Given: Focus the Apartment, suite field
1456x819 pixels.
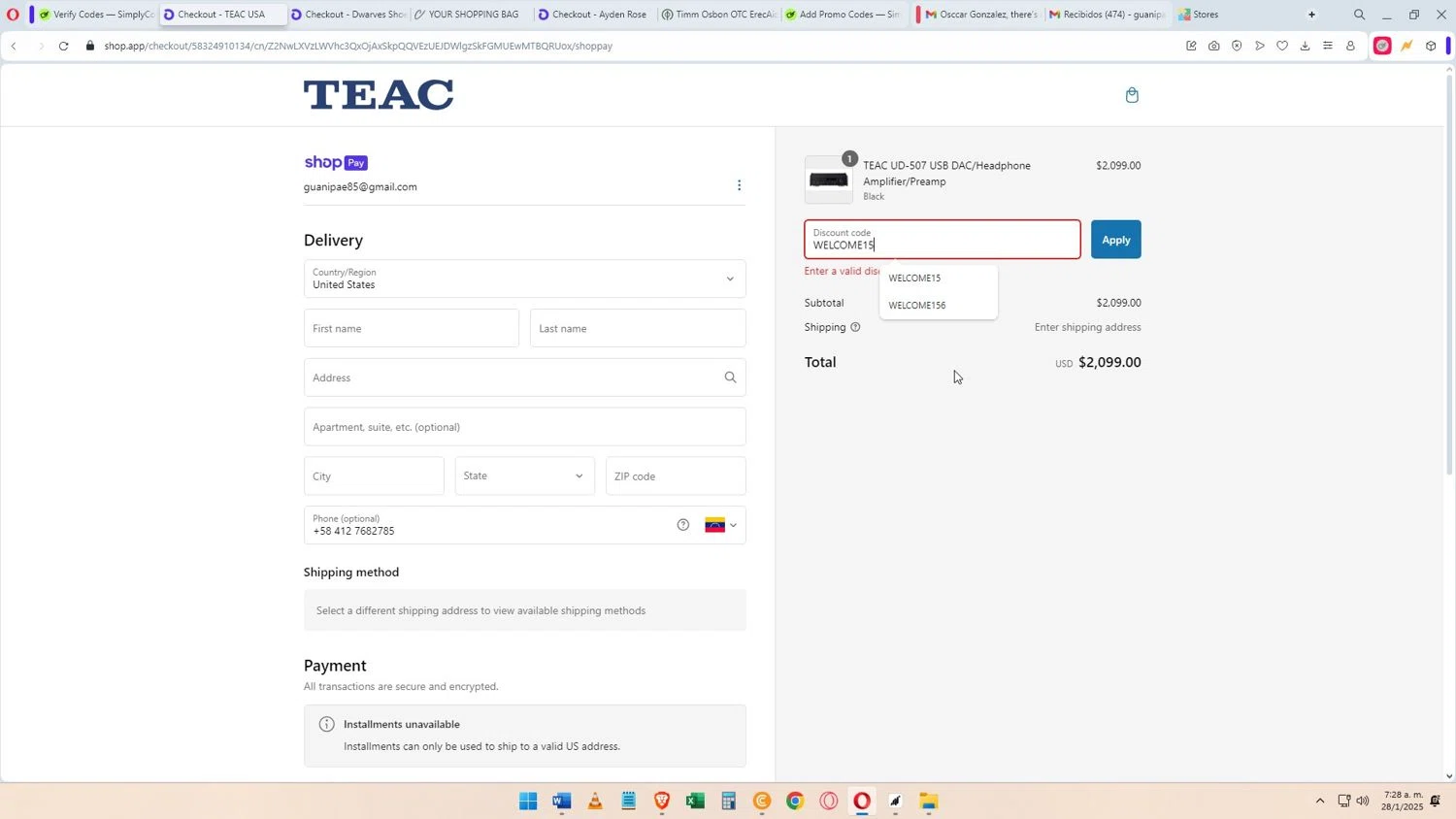Looking at the screenshot, I should click(x=525, y=427).
